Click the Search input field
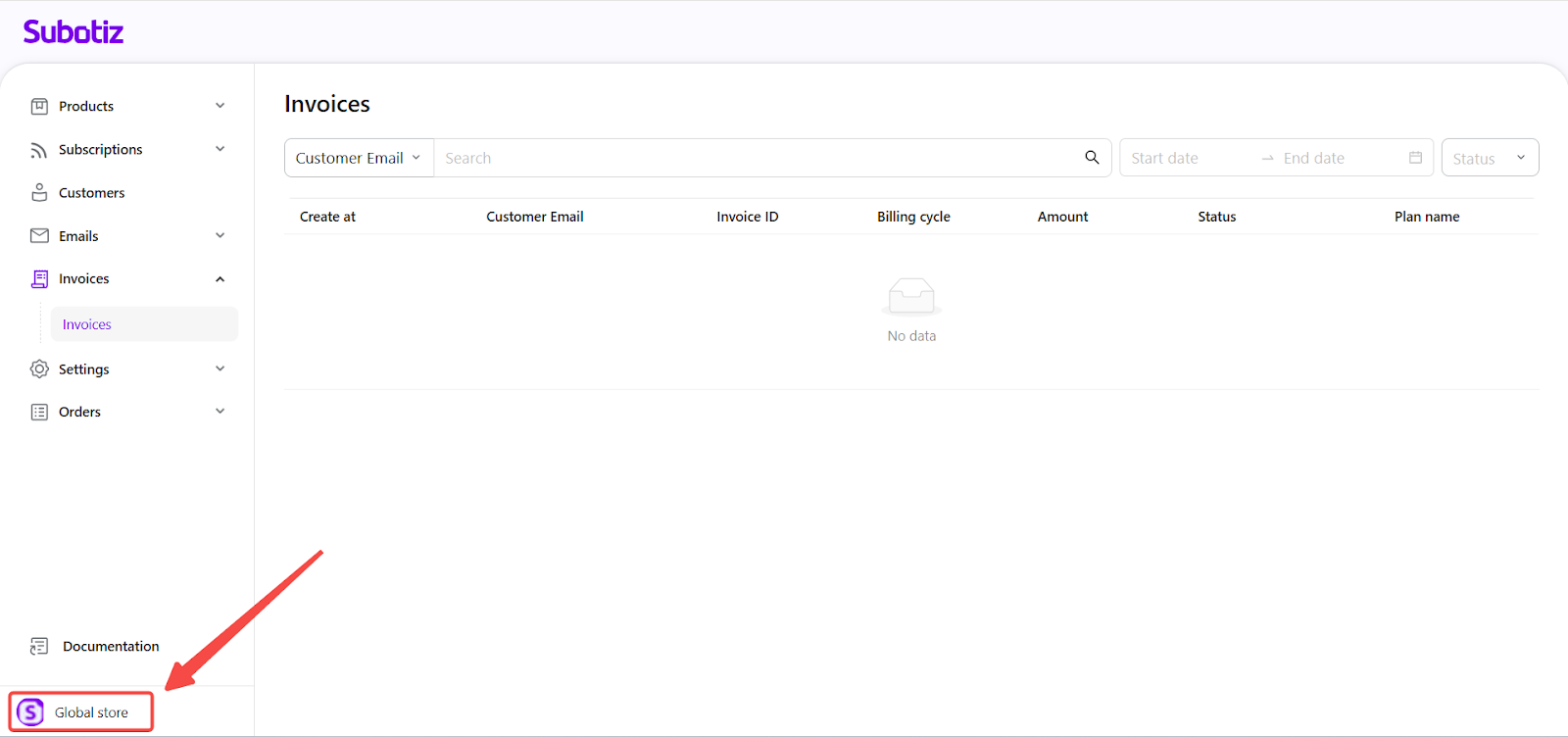This screenshot has height=737, width=1568. tap(755, 158)
